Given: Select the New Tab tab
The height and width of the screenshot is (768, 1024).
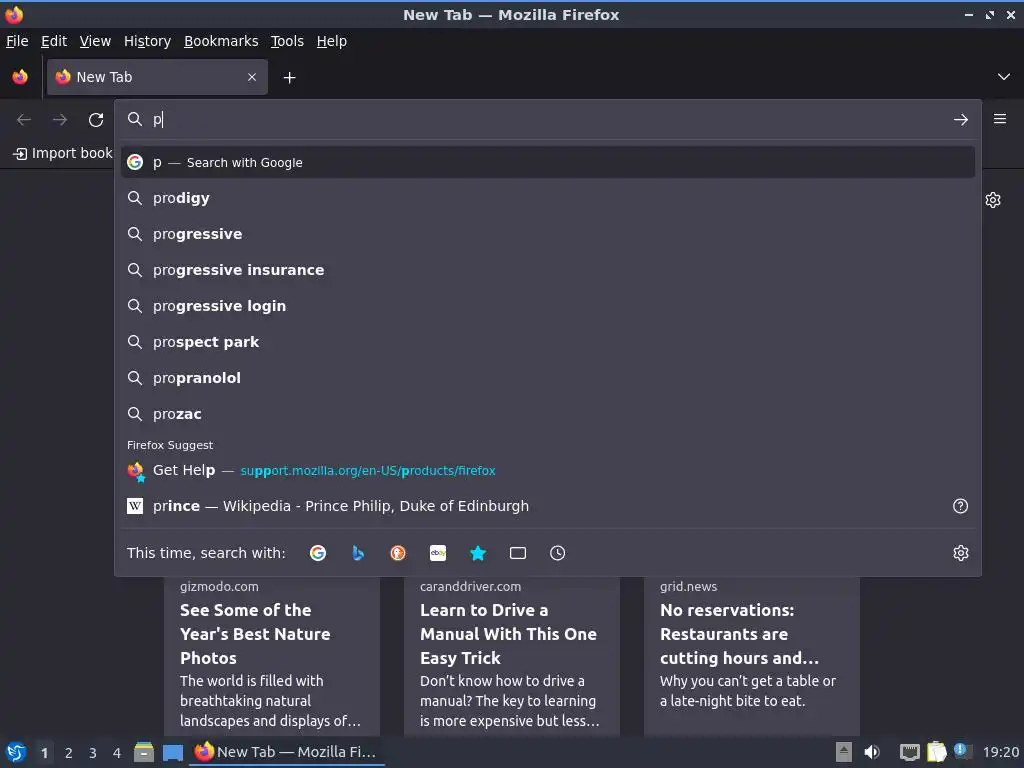Looking at the screenshot, I should [x=157, y=77].
